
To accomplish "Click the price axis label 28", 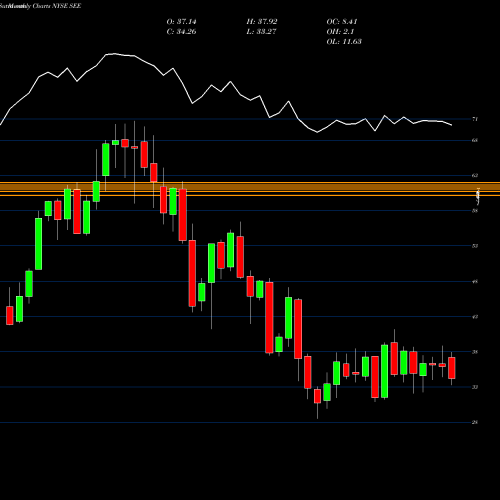I will click(x=475, y=422).
